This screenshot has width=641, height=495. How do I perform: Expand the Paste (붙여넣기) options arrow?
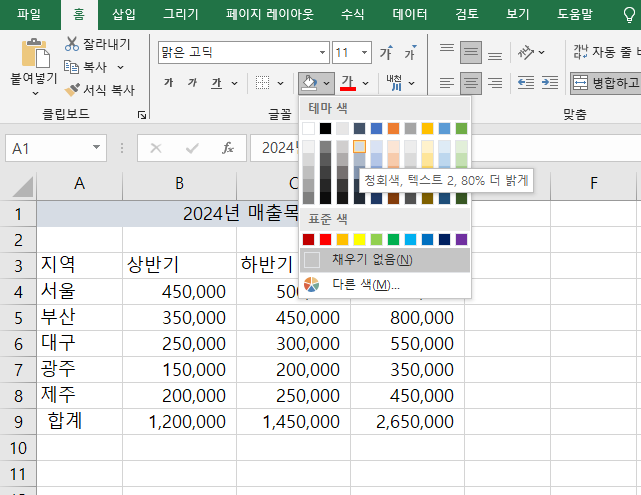pyautogui.click(x=35, y=94)
